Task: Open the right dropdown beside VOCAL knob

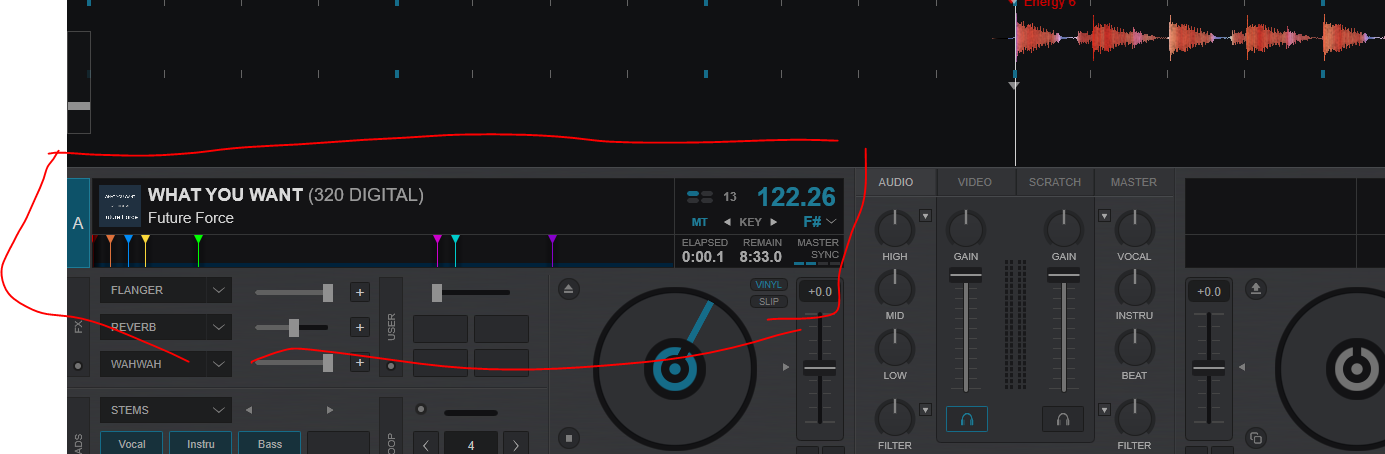Action: pyautogui.click(x=1104, y=215)
